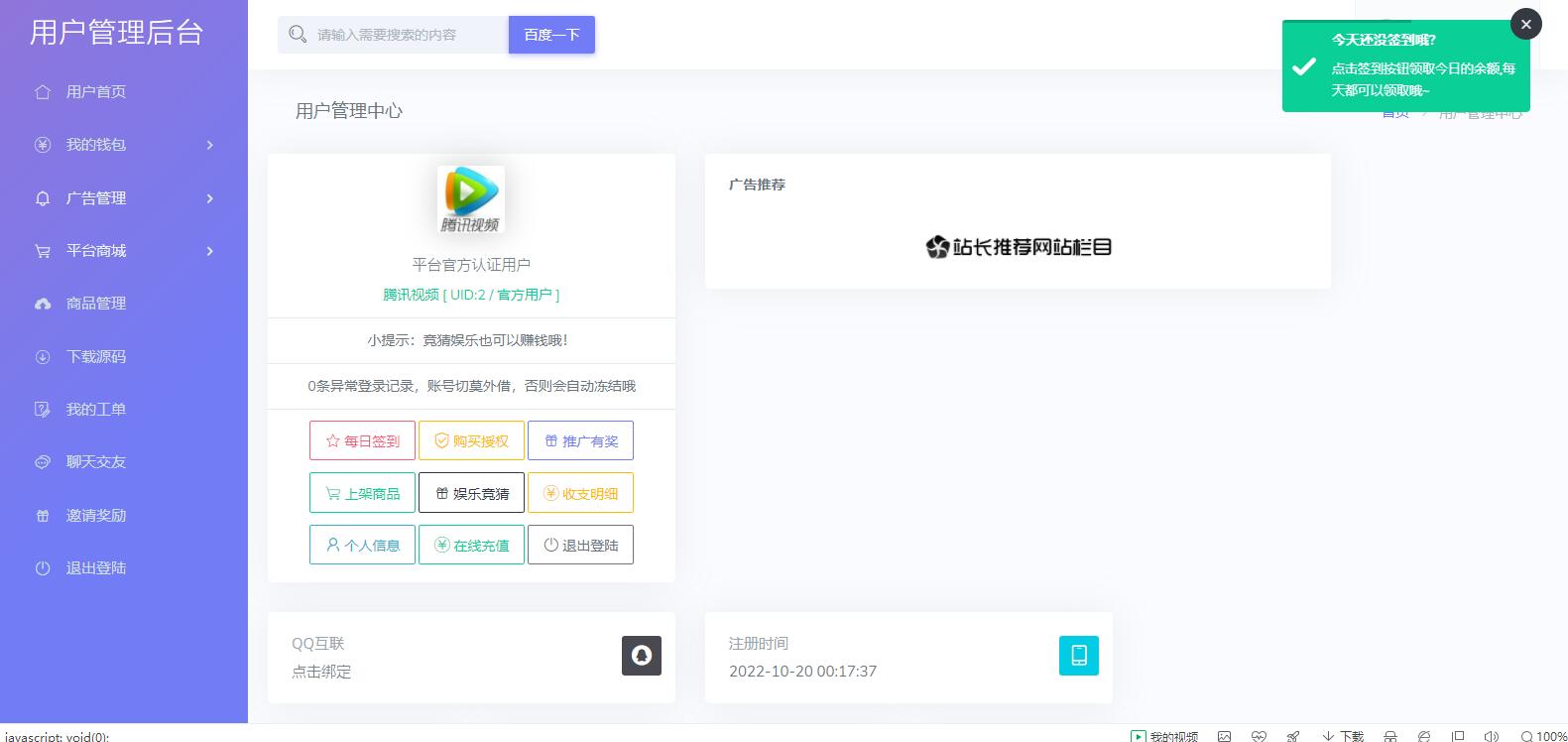Click the QQ penguin icon to bind QQ
1568x742 pixels.
tap(641, 656)
